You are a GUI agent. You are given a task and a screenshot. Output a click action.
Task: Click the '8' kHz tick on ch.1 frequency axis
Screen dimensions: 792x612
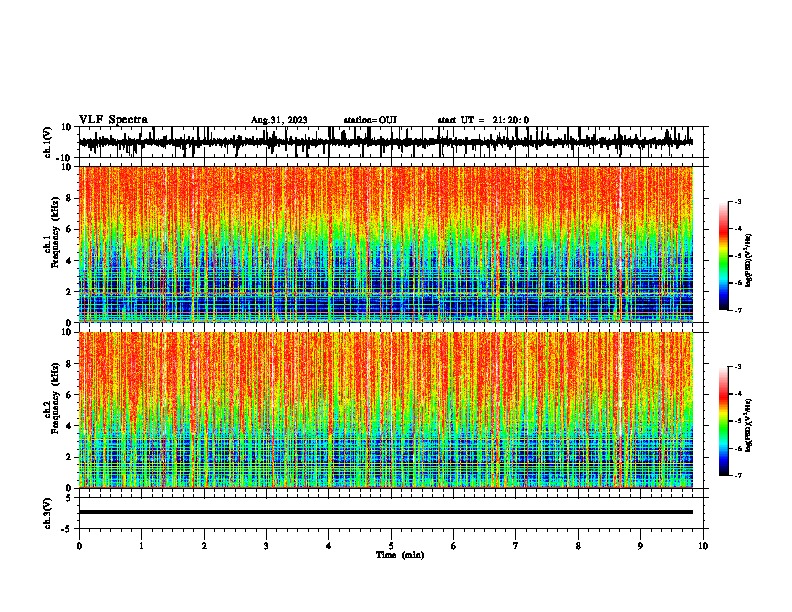(x=70, y=198)
